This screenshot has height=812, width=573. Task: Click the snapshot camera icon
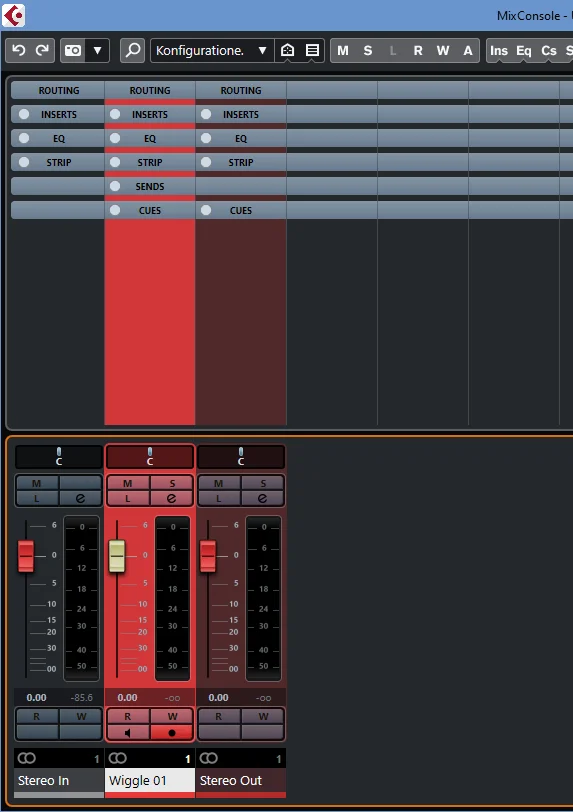73,50
